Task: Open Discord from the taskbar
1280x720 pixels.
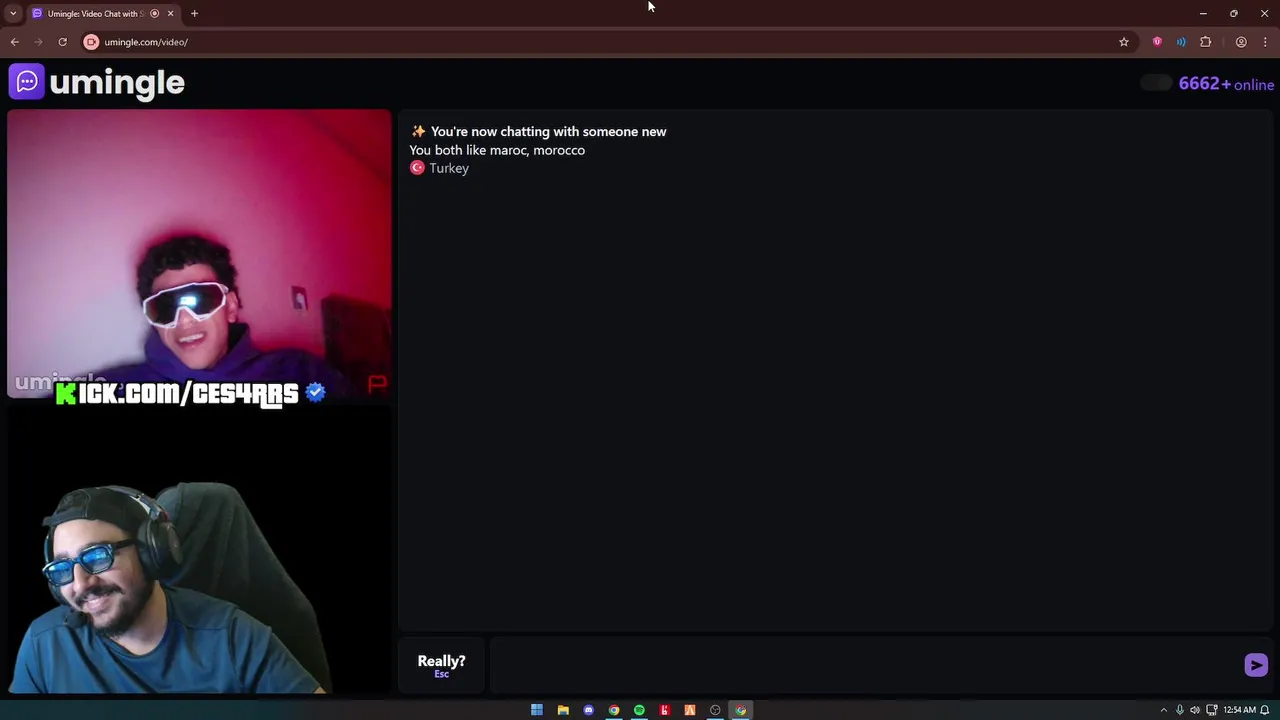Action: click(588, 710)
